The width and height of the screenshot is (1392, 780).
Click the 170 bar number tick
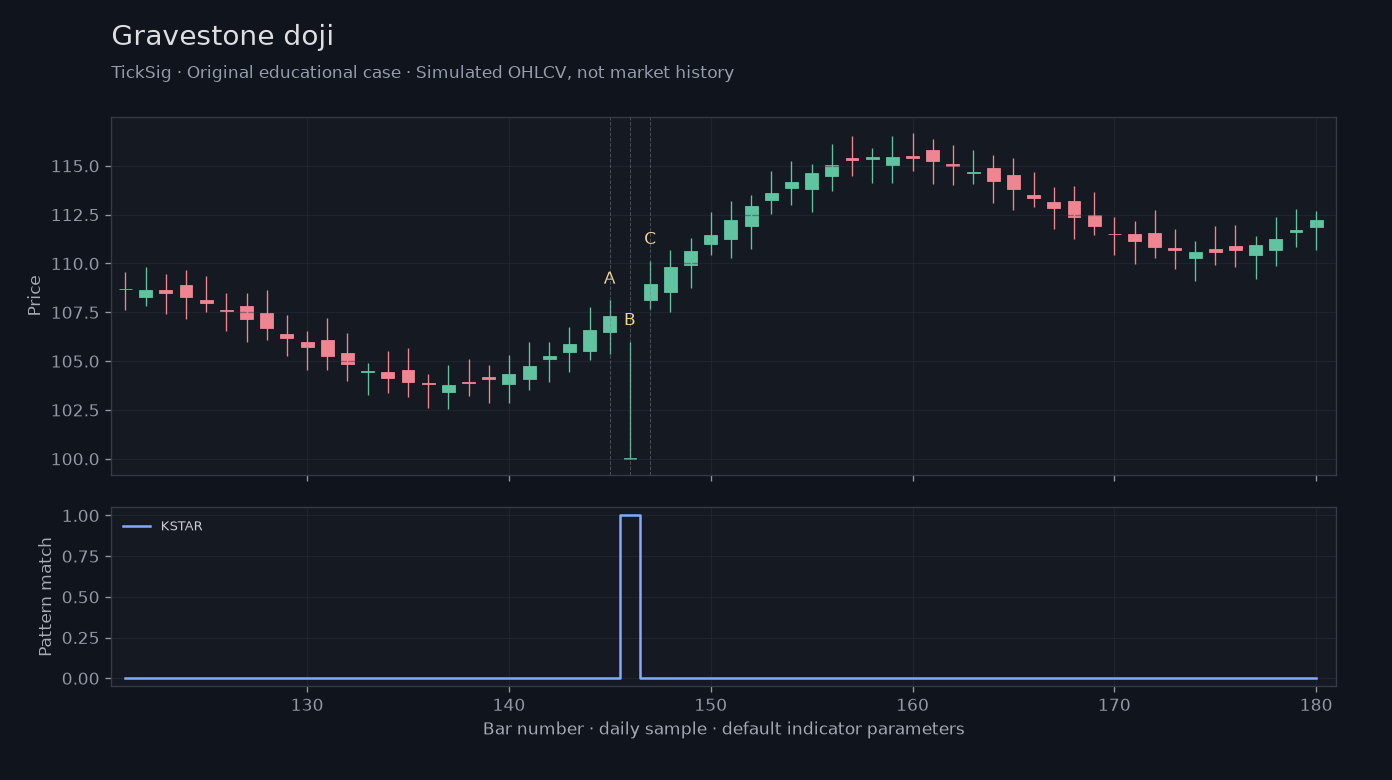[x=1114, y=704]
